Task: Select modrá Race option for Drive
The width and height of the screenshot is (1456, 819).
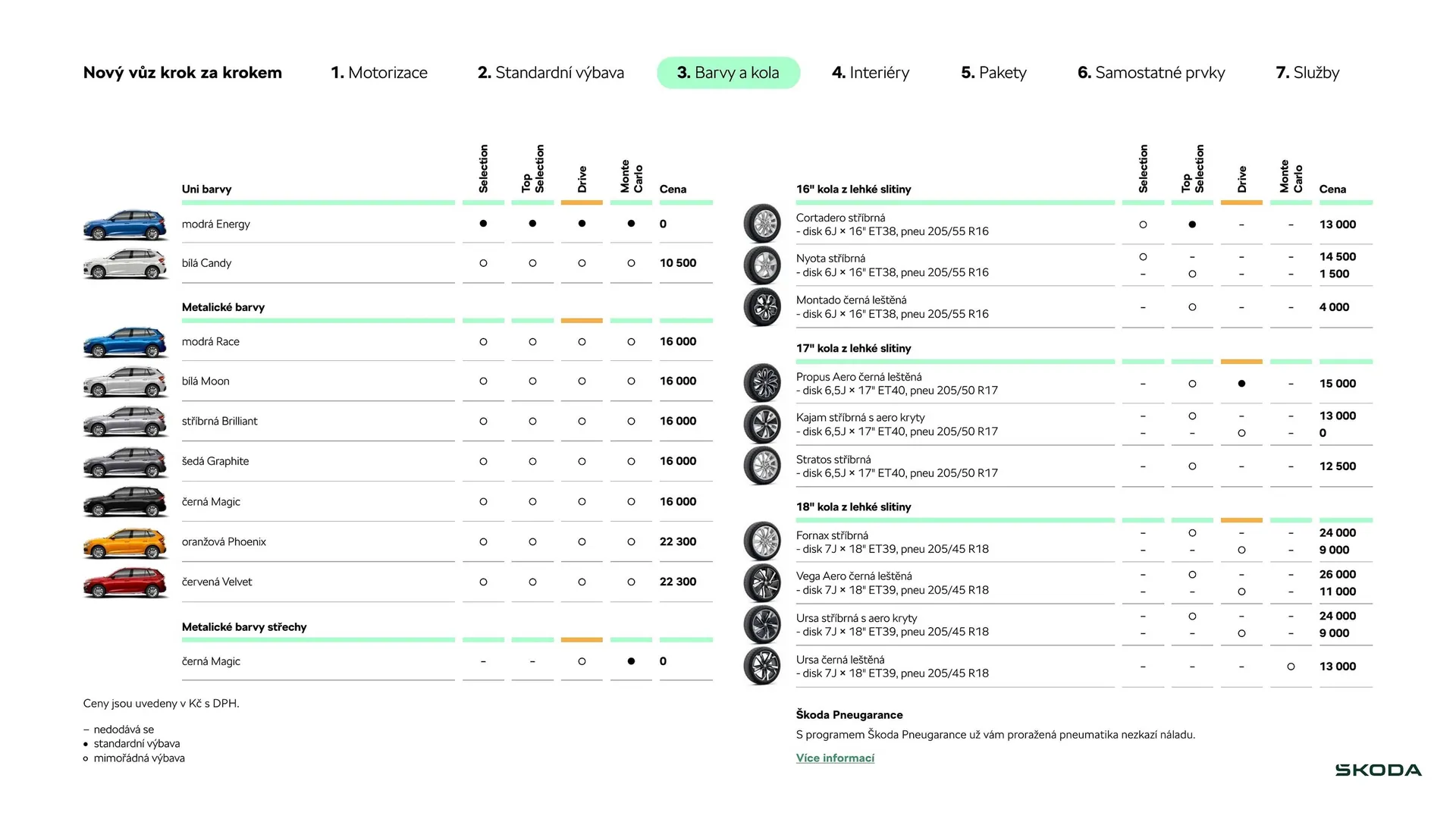Action: (582, 342)
